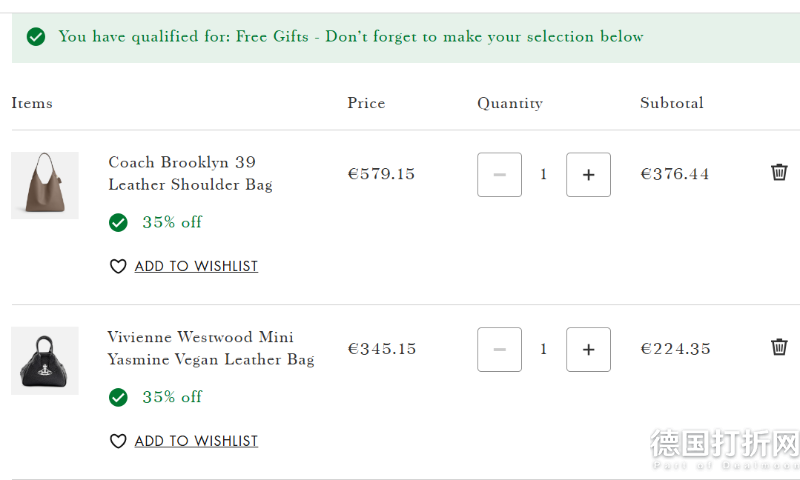Image resolution: width=800 pixels, height=480 pixels.
Task: Click heart icon under Coach Brooklyn bag
Action: click(118, 266)
